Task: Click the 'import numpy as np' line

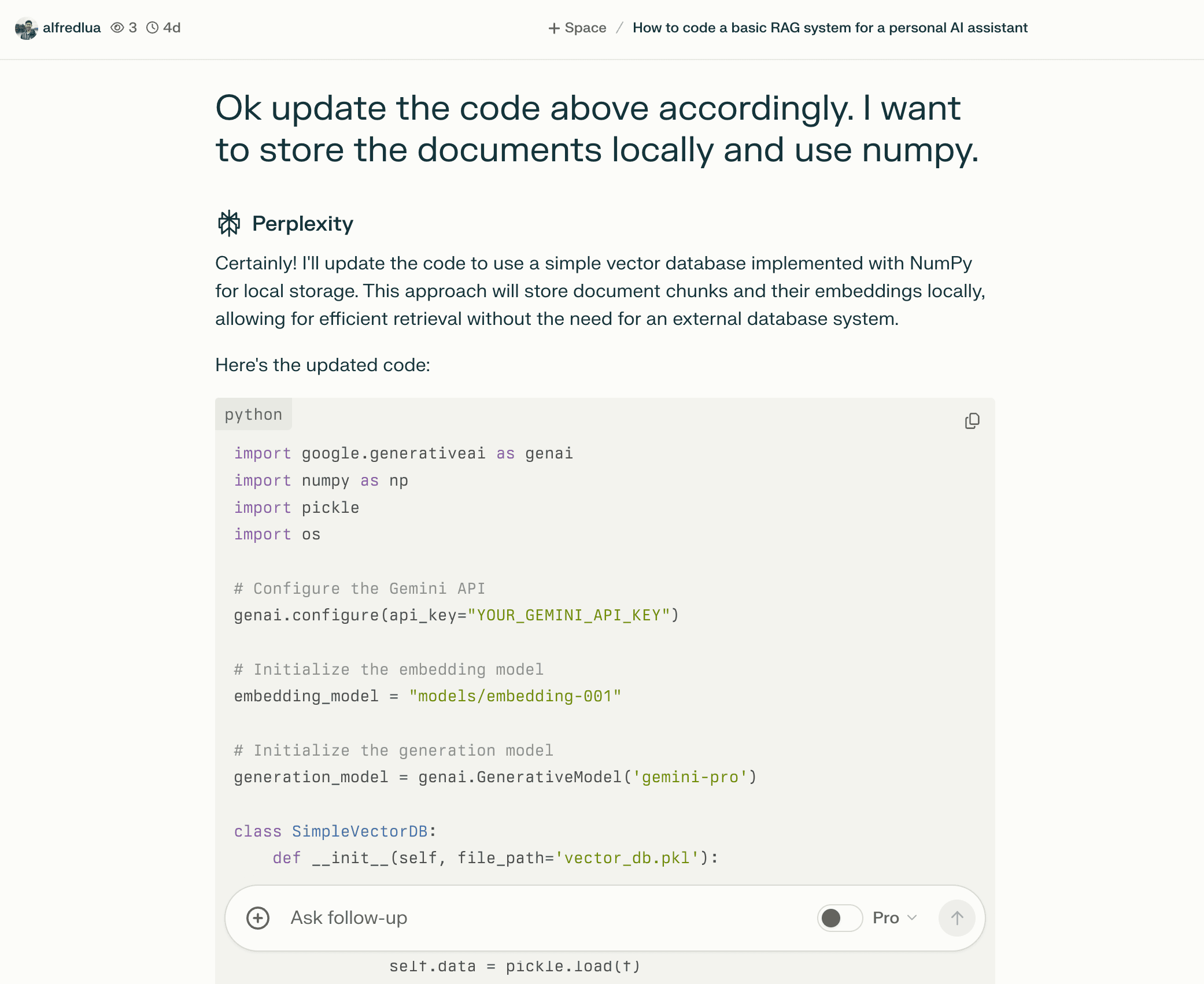Action: [321, 480]
